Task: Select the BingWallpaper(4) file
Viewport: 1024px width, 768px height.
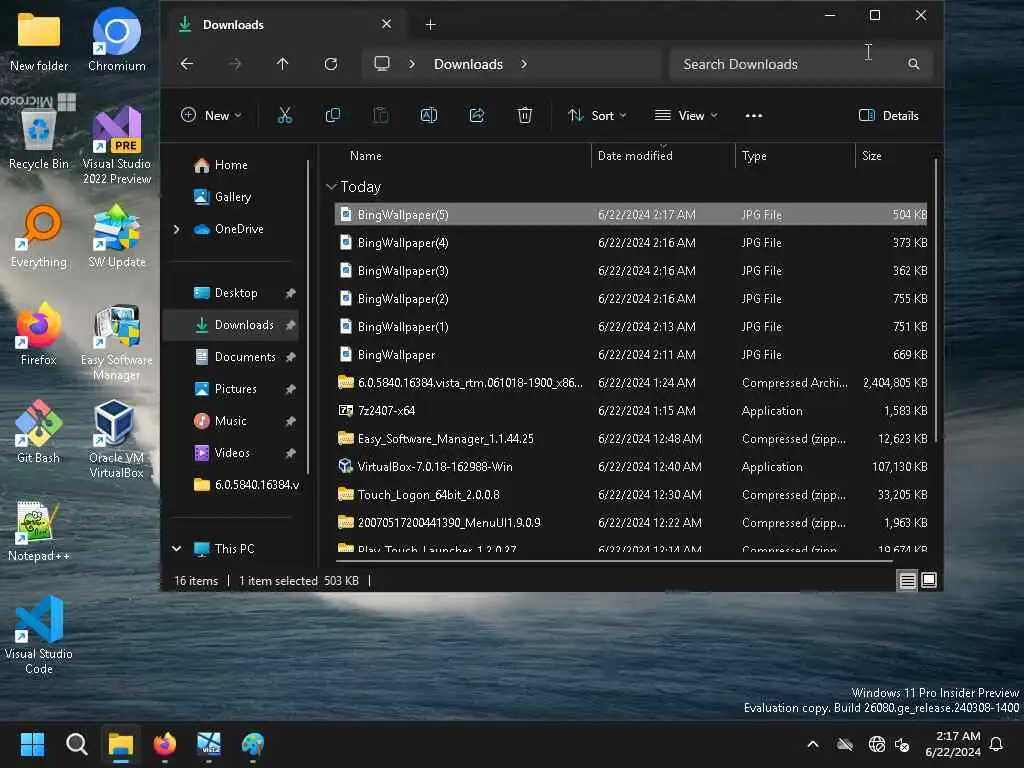Action: click(630, 243)
